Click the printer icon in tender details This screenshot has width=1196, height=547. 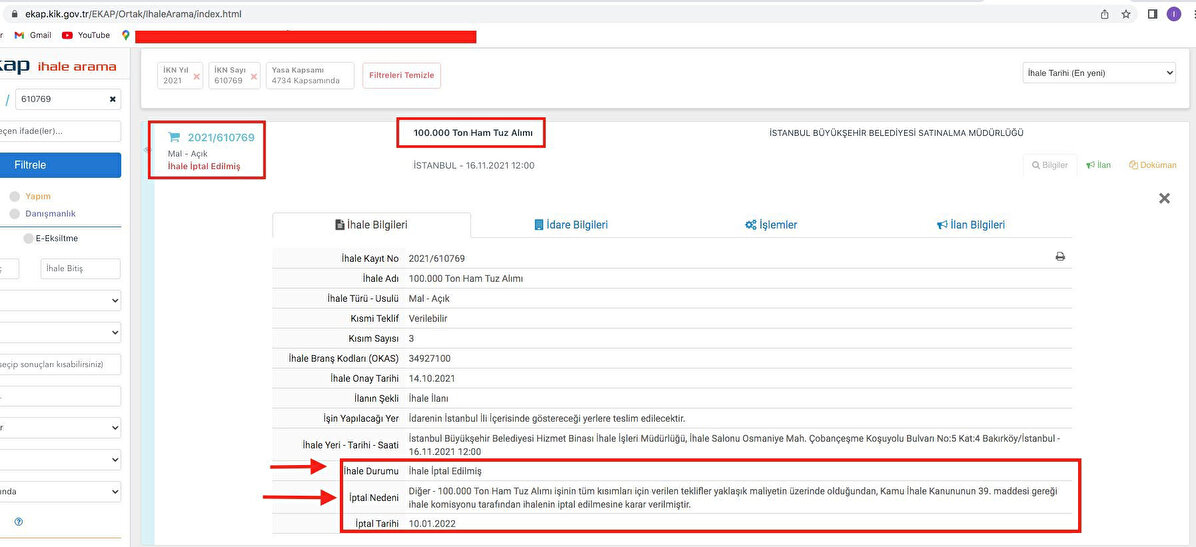[1060, 257]
